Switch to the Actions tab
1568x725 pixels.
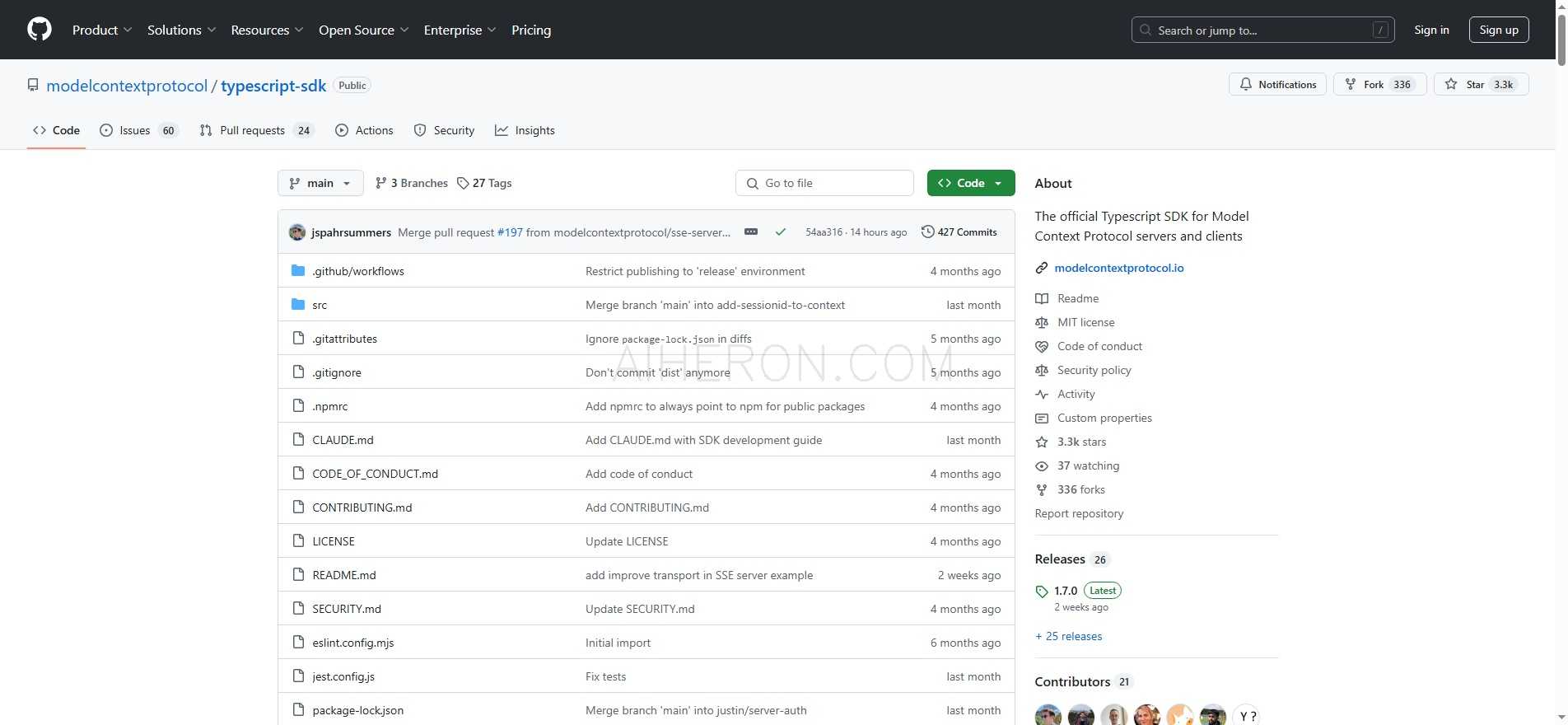(364, 130)
